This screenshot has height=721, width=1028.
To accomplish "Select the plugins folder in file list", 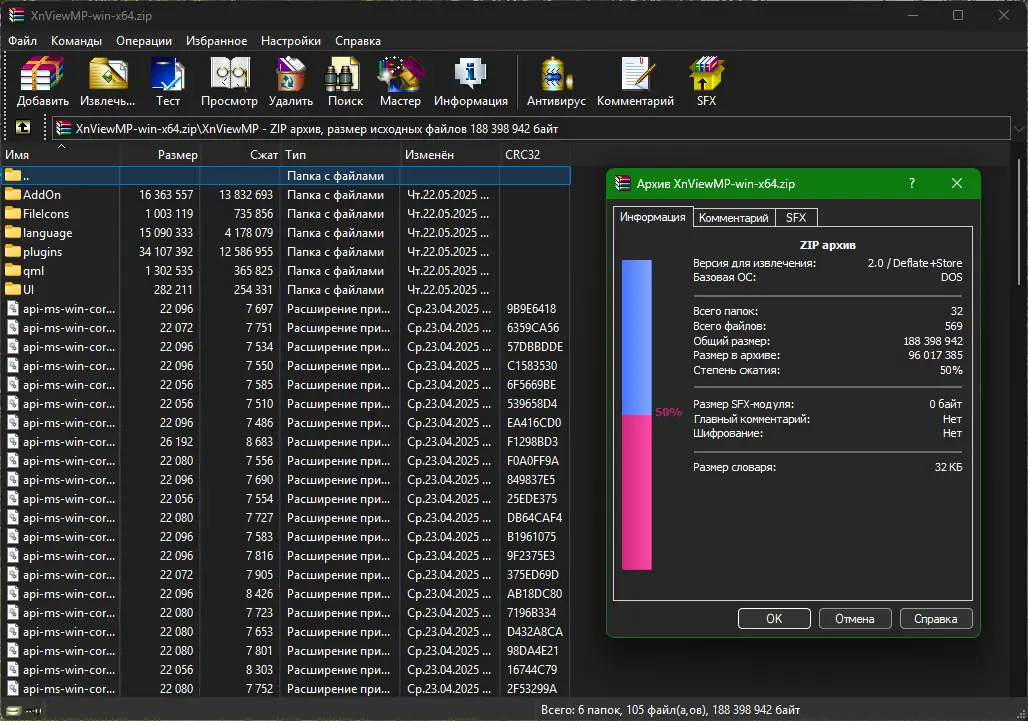I will (x=43, y=252).
